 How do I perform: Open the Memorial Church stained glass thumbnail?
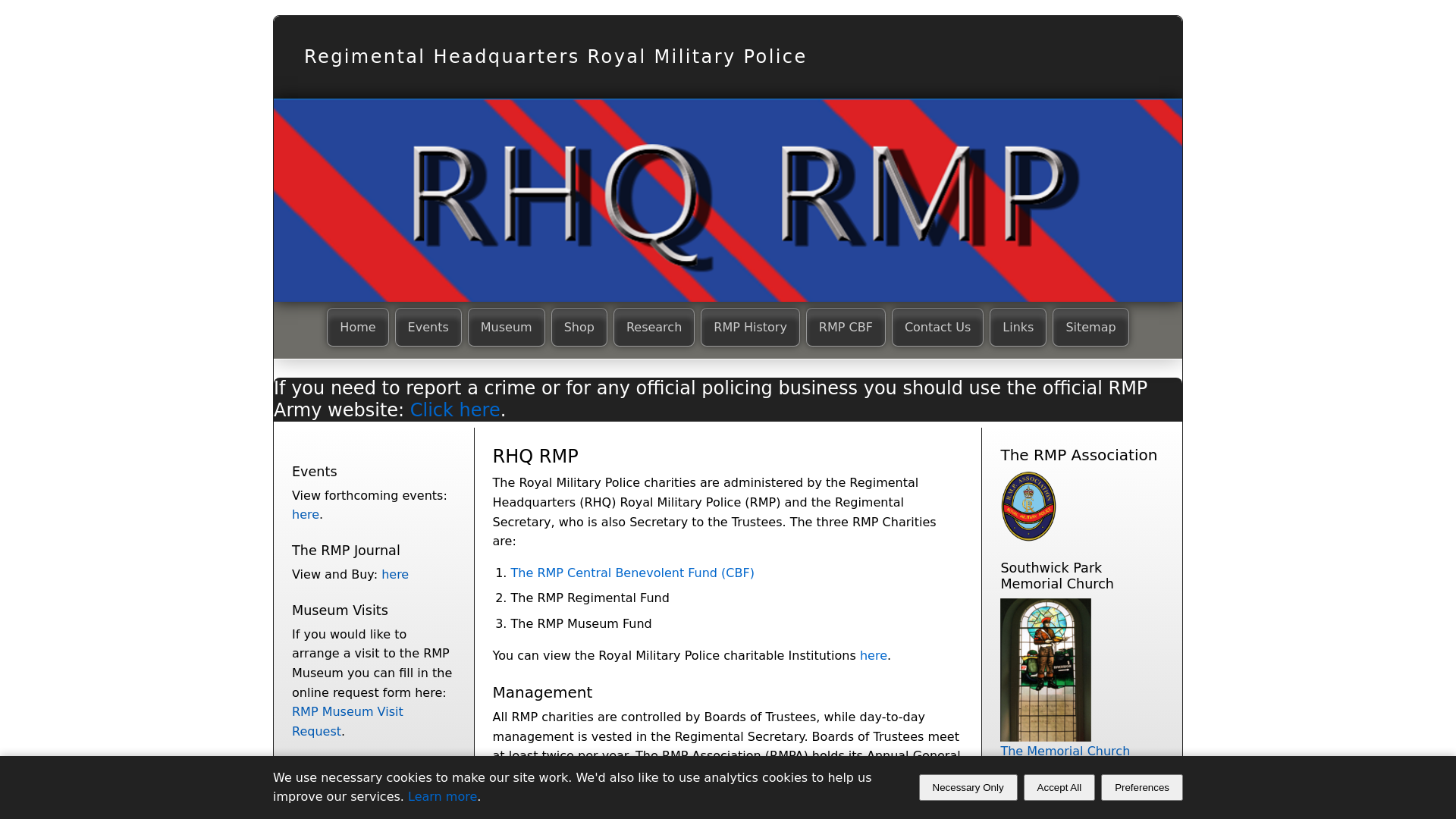[1045, 670]
